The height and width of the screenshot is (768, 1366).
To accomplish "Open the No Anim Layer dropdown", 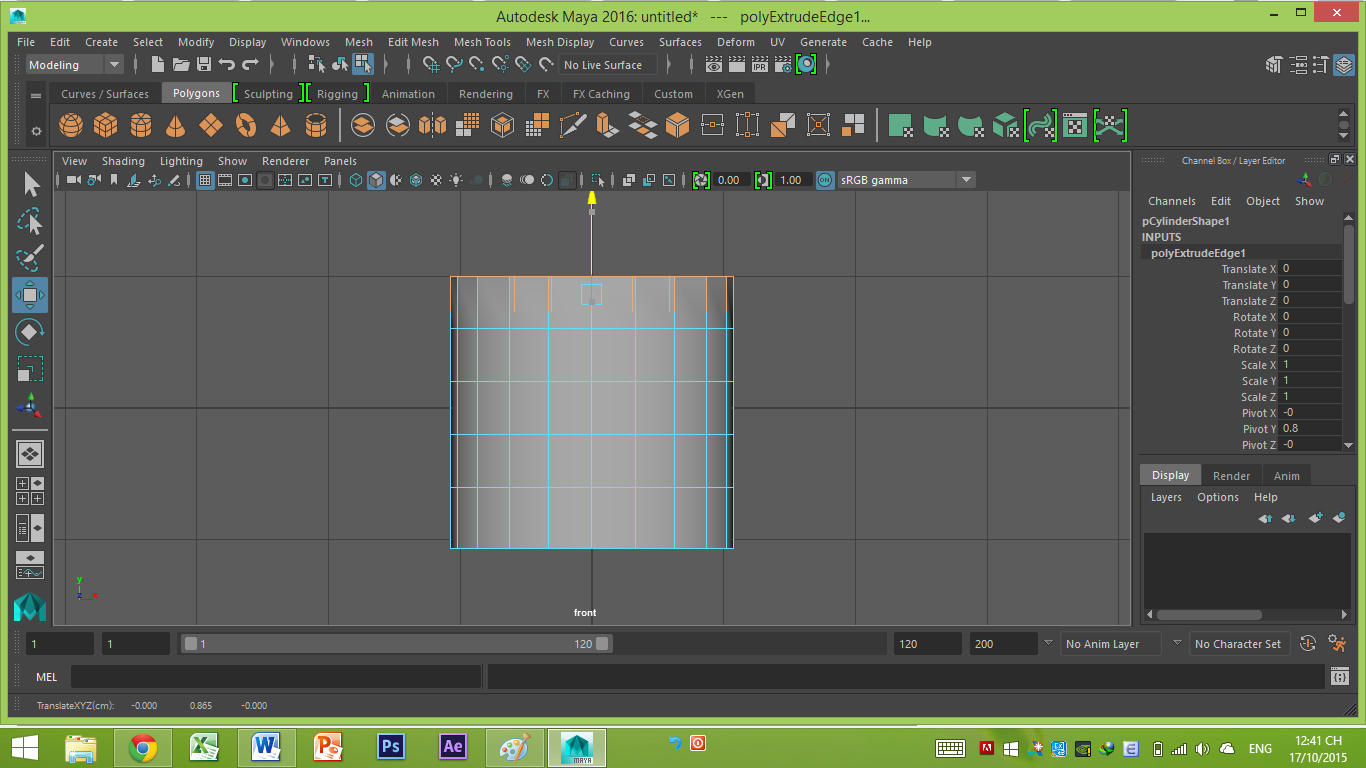I will [x=1110, y=643].
